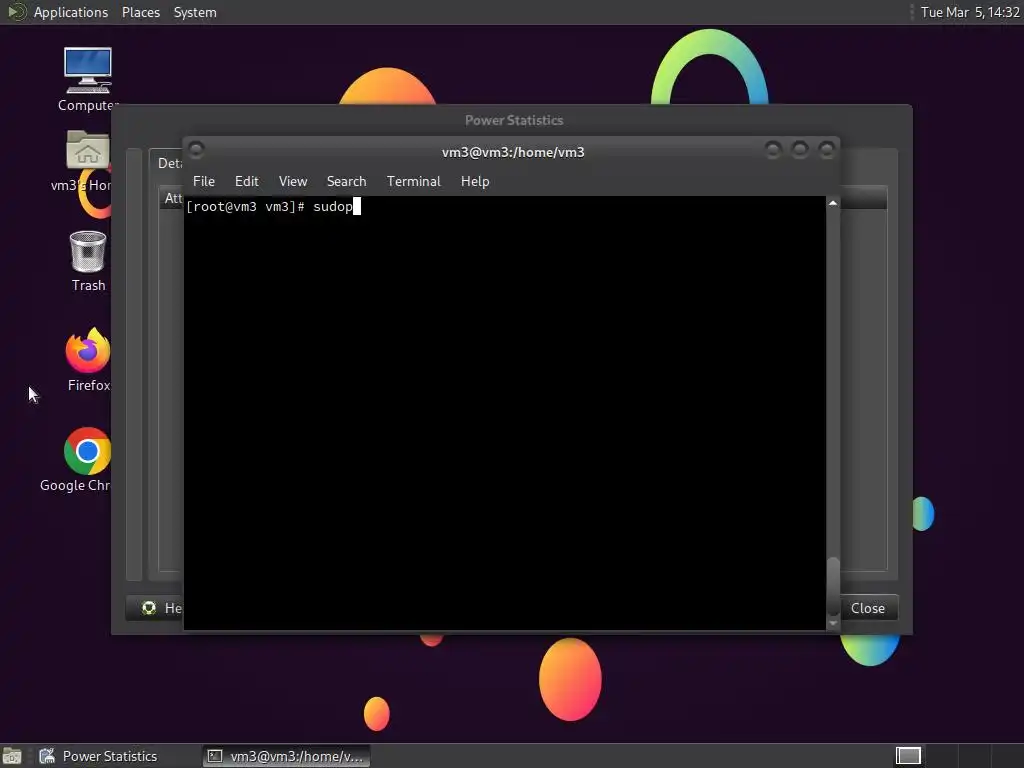Click the show desktop icon in bottom panel

coord(12,756)
